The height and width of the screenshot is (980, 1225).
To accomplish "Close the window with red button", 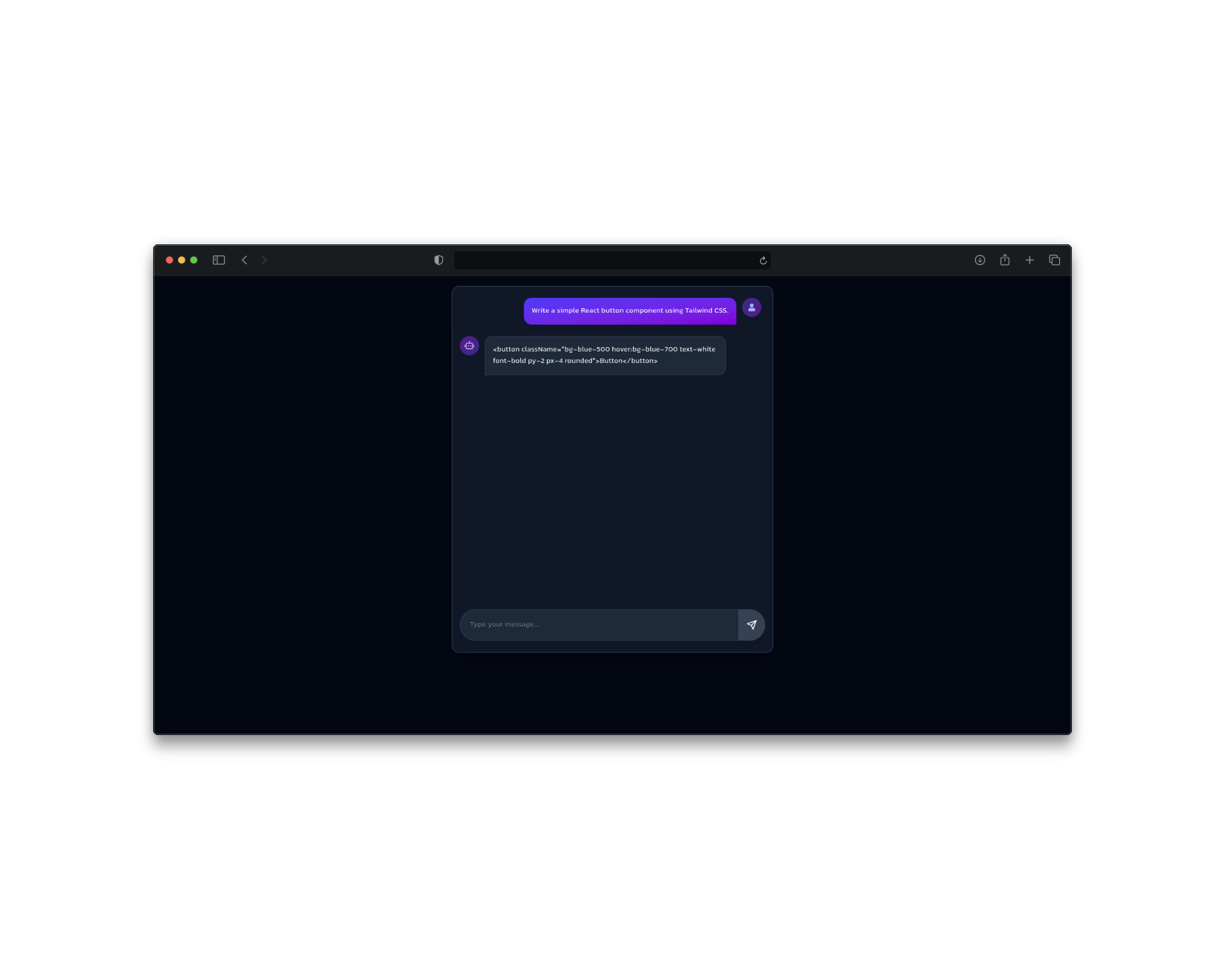I will (170, 260).
